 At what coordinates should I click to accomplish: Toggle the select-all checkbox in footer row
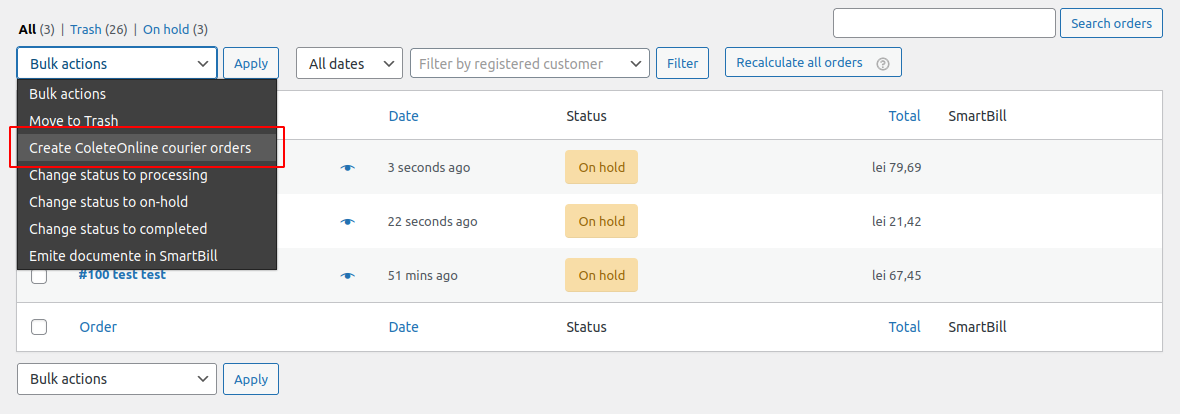click(x=39, y=327)
